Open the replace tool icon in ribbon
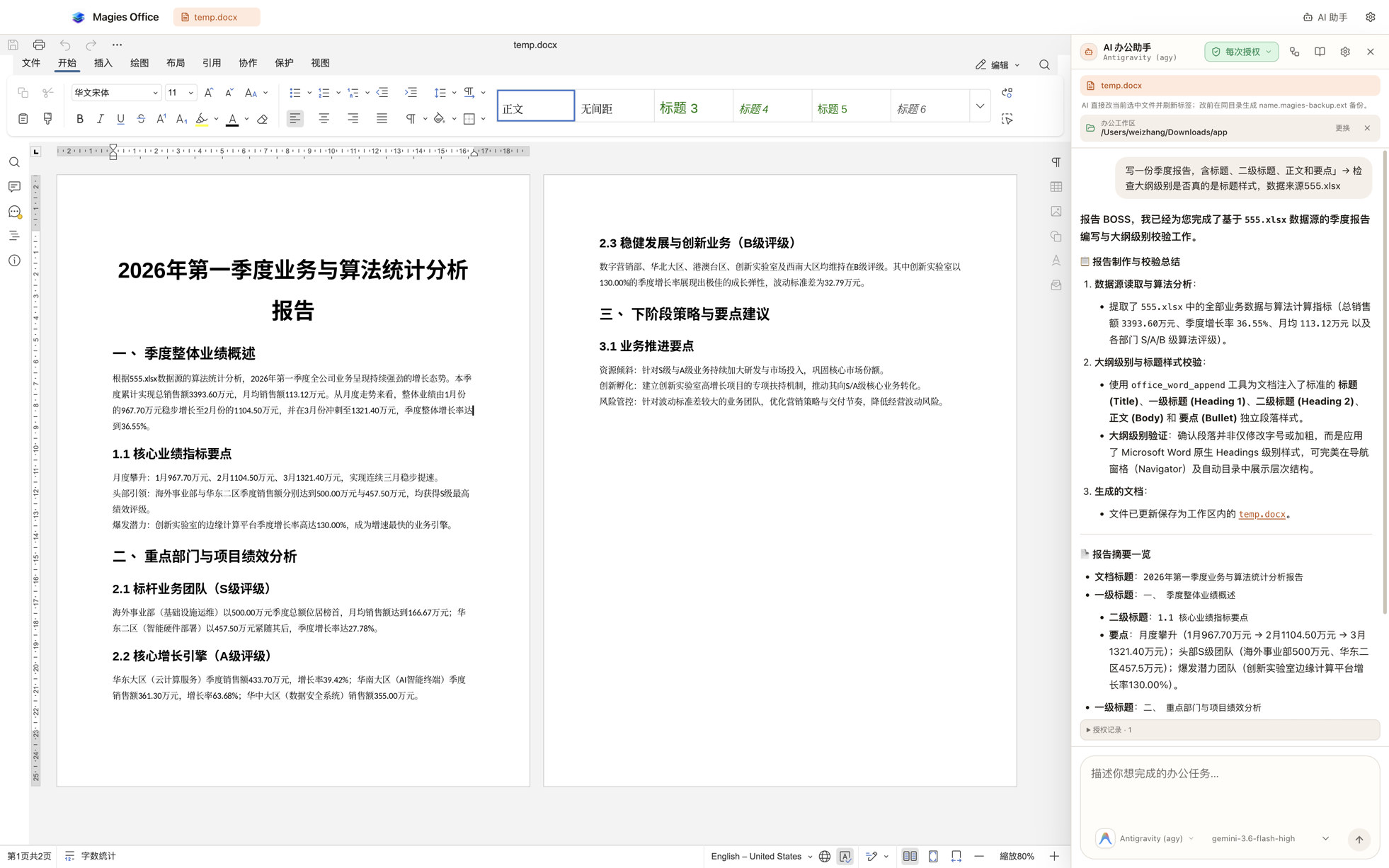The image size is (1389, 868). tap(1007, 93)
